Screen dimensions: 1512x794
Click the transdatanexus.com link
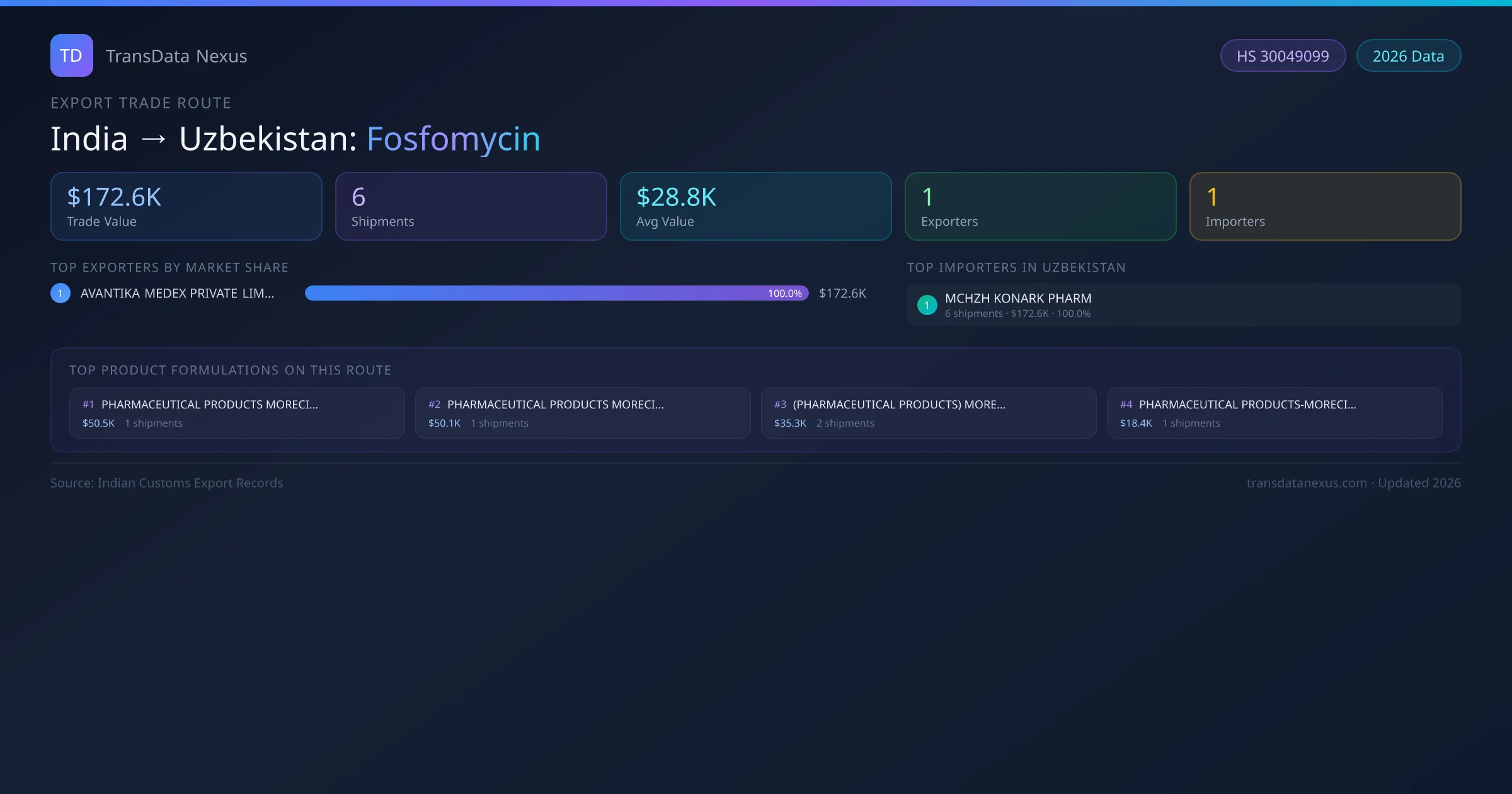tap(1307, 483)
